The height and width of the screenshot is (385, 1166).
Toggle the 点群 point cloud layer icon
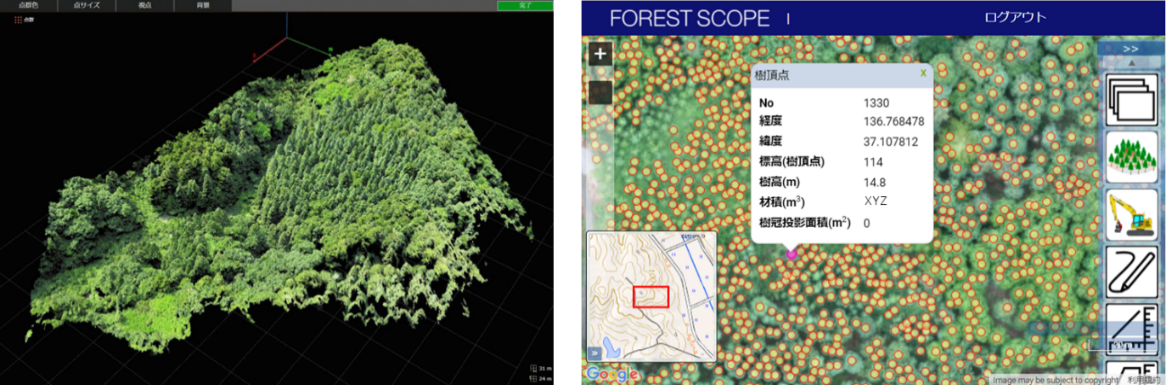tap(18, 20)
